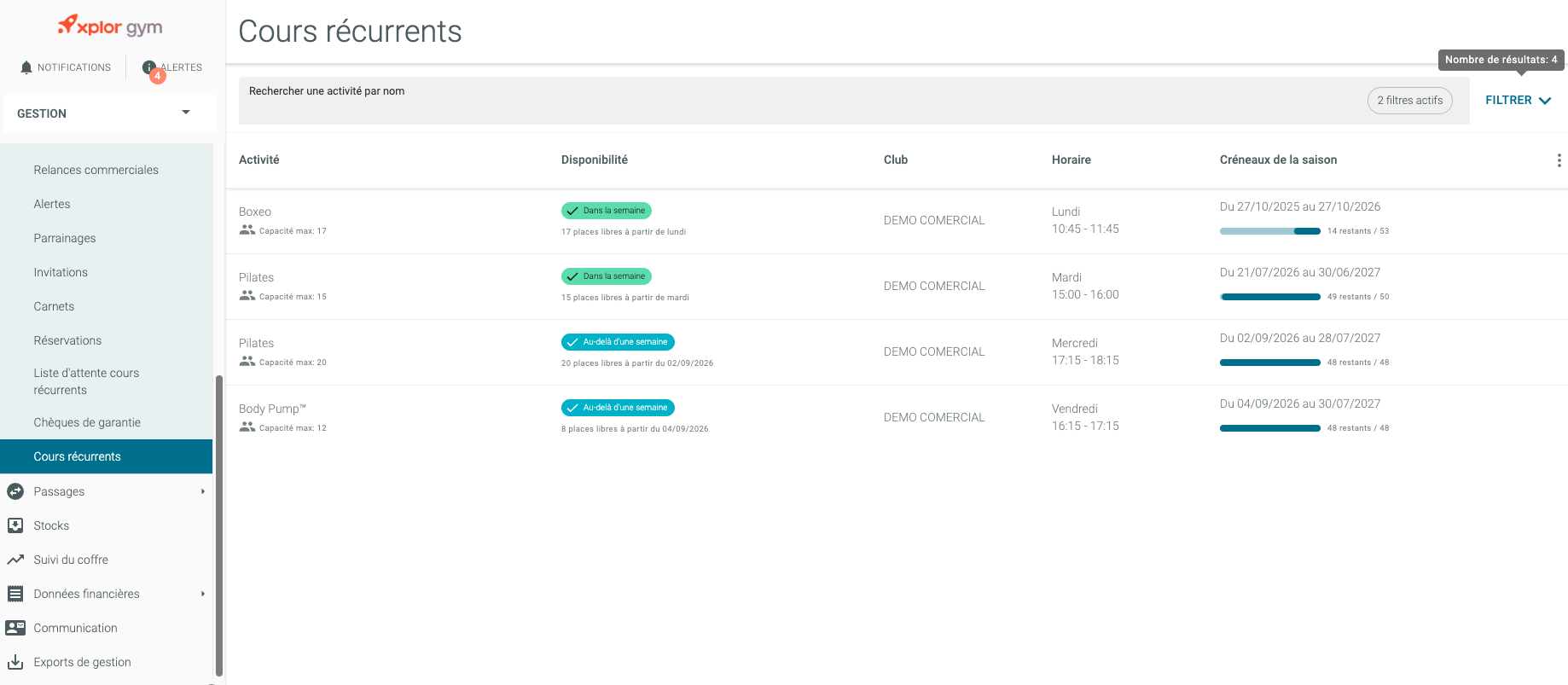Click the Boxeo season progress bar
The height and width of the screenshot is (685, 1568).
coord(1270,231)
